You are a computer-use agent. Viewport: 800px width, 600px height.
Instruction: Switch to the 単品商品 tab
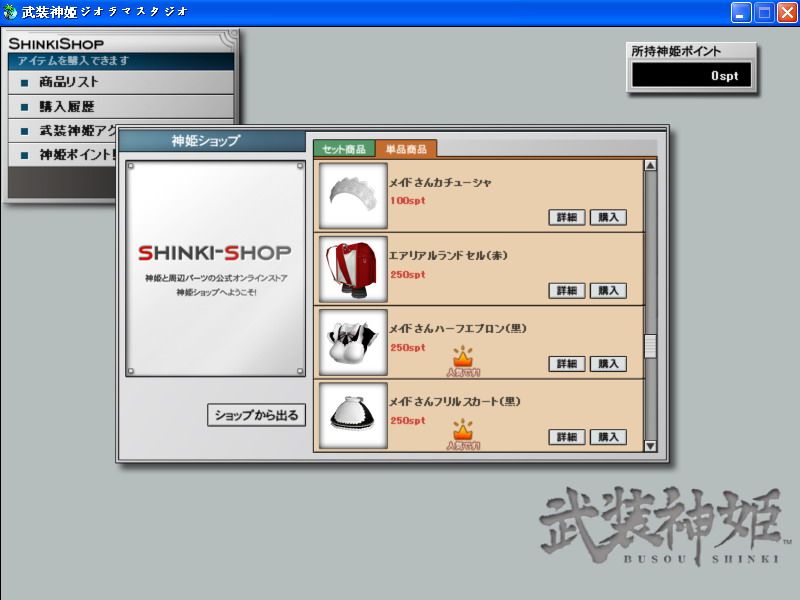coord(406,148)
